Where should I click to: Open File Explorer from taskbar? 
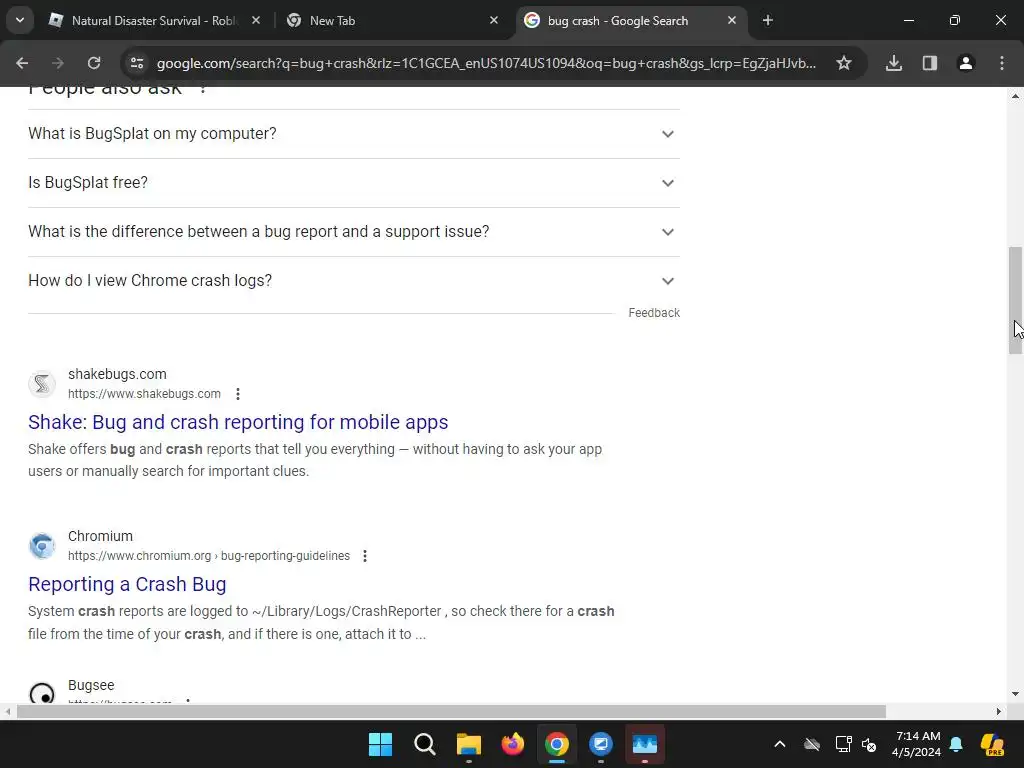tap(468, 744)
